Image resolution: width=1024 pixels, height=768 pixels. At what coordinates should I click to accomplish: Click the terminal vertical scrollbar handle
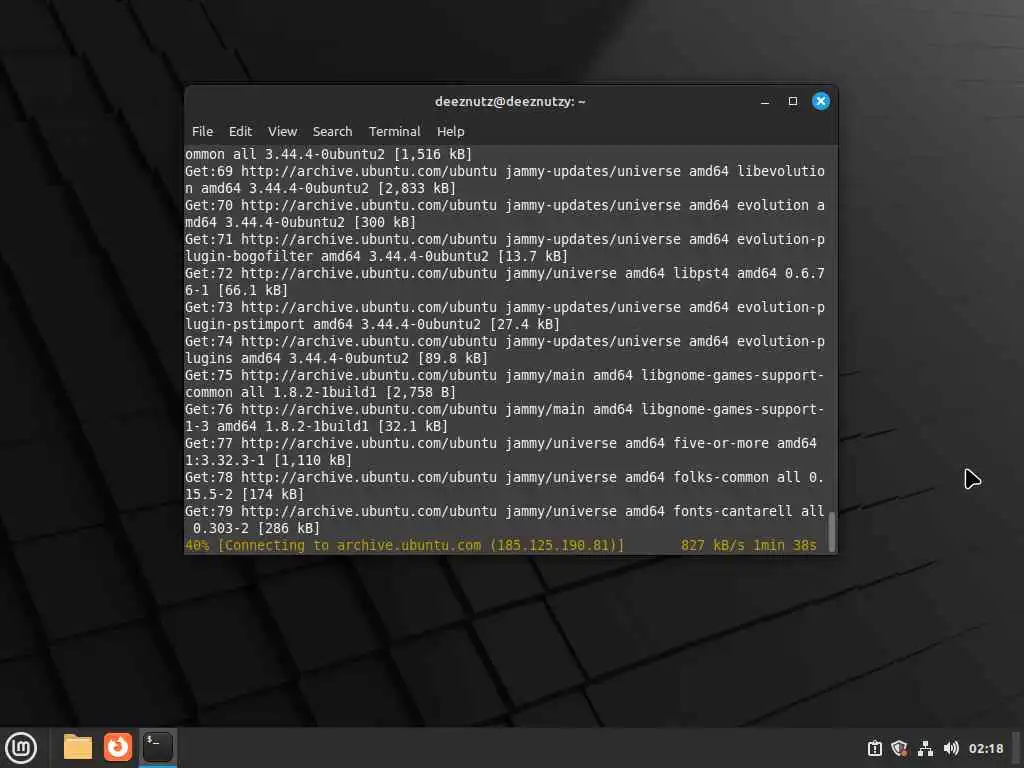point(832,532)
